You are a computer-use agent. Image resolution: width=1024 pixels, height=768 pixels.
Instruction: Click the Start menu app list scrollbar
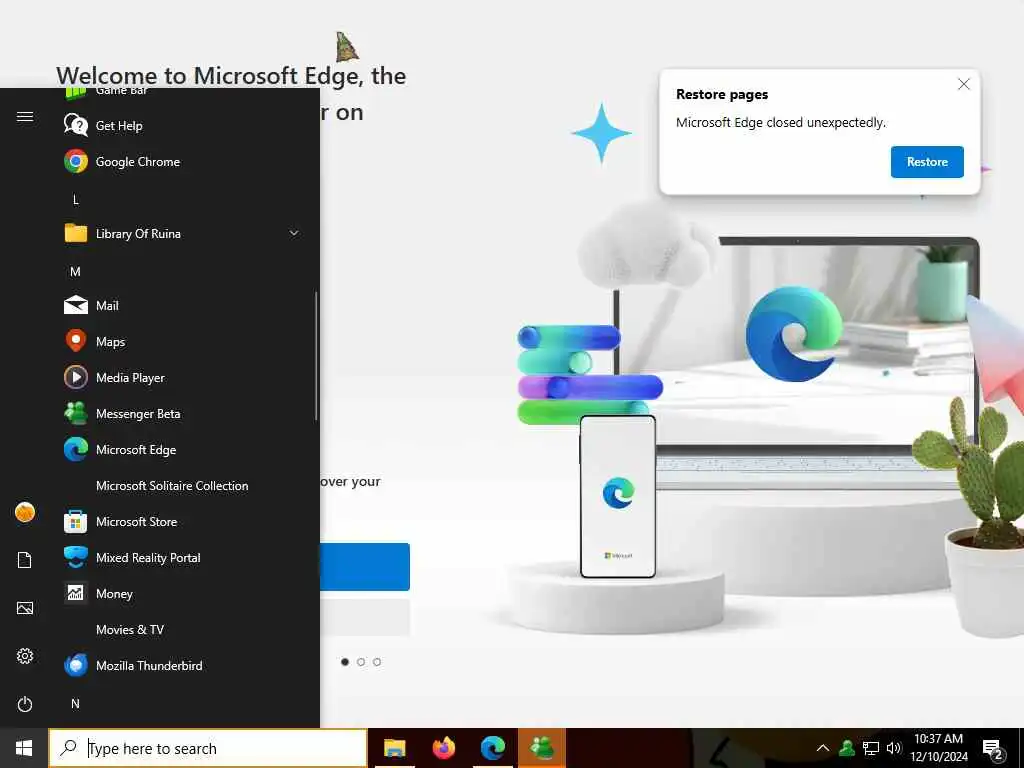(x=316, y=356)
